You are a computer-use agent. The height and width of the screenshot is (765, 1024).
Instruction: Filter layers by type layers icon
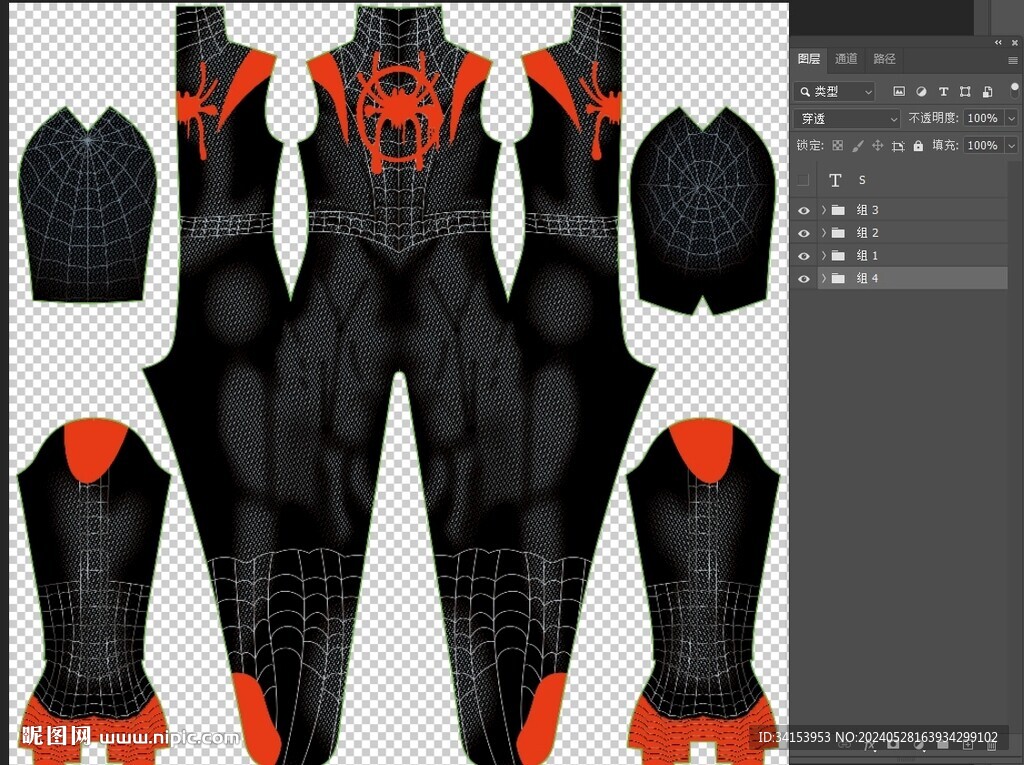[943, 91]
